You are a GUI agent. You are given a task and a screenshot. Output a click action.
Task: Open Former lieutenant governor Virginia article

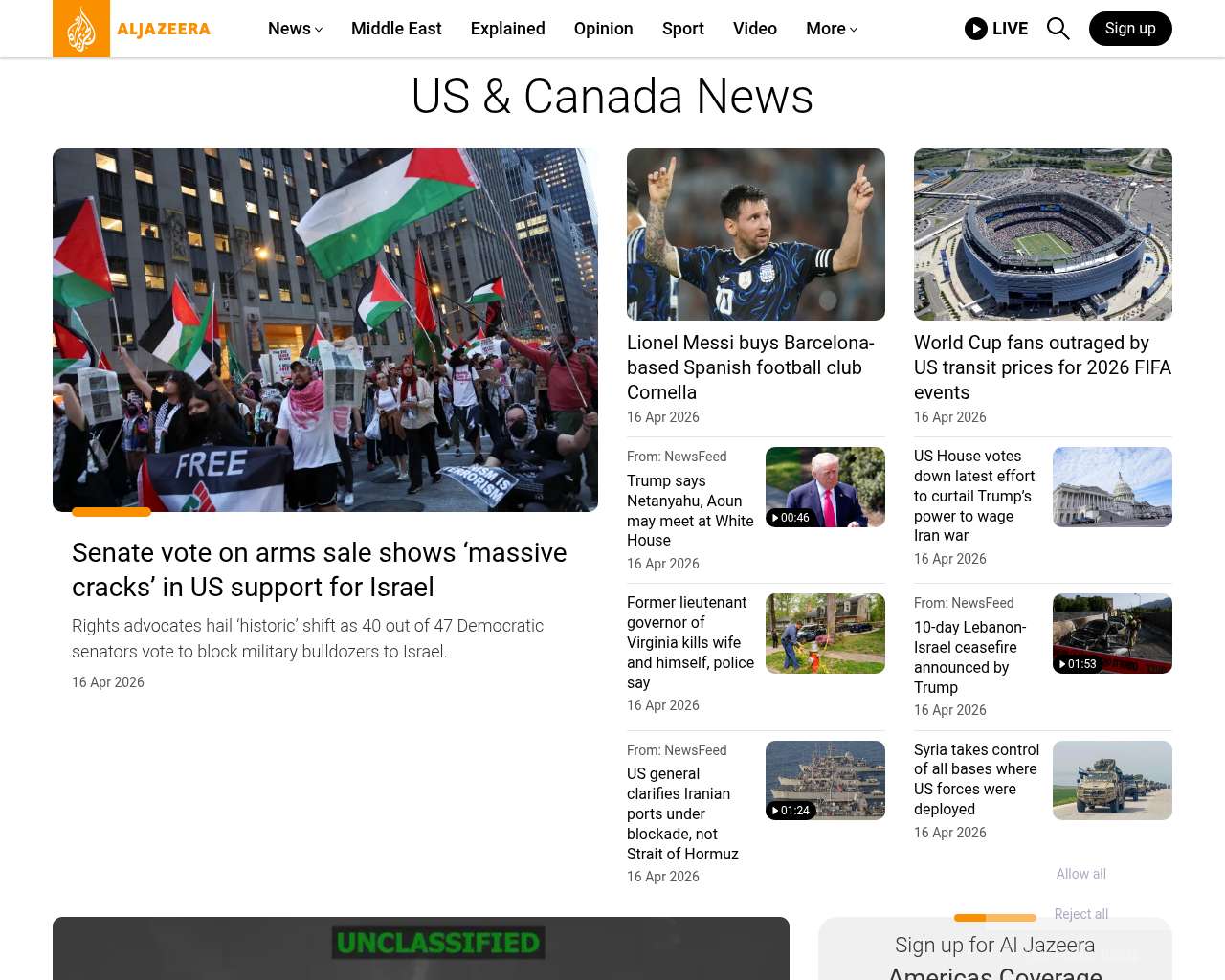click(x=690, y=642)
